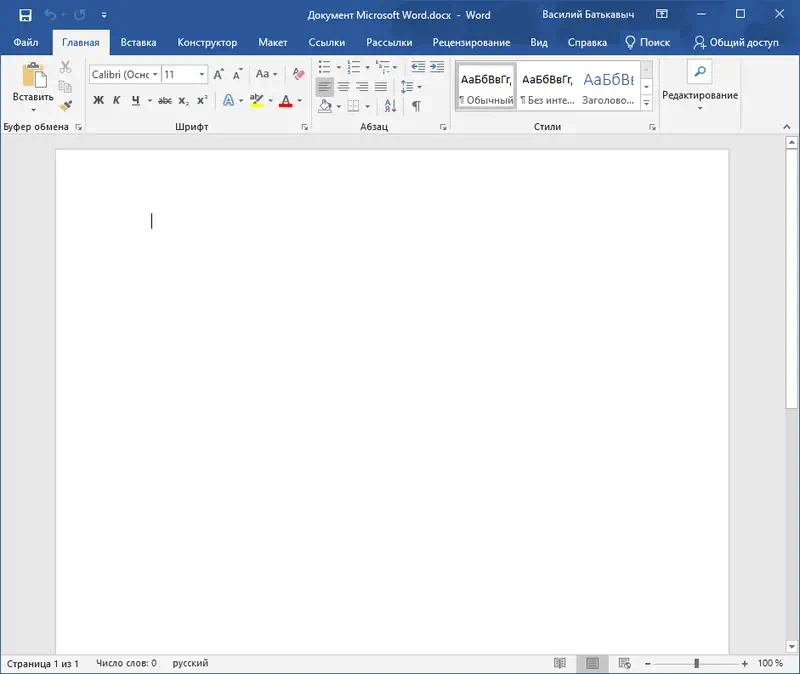Open the Вставка ribbon tab
The image size is (800, 674).
(138, 43)
